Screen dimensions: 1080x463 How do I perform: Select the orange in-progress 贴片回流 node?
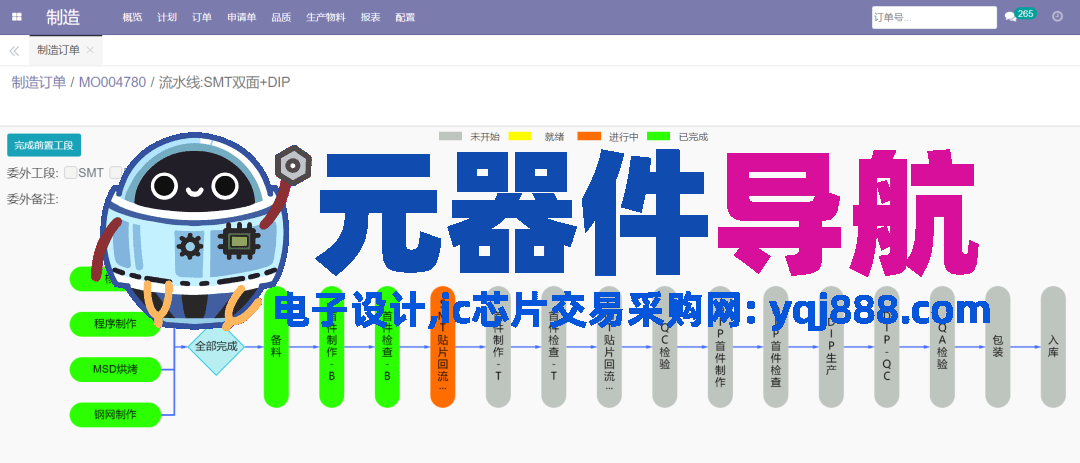(x=443, y=347)
